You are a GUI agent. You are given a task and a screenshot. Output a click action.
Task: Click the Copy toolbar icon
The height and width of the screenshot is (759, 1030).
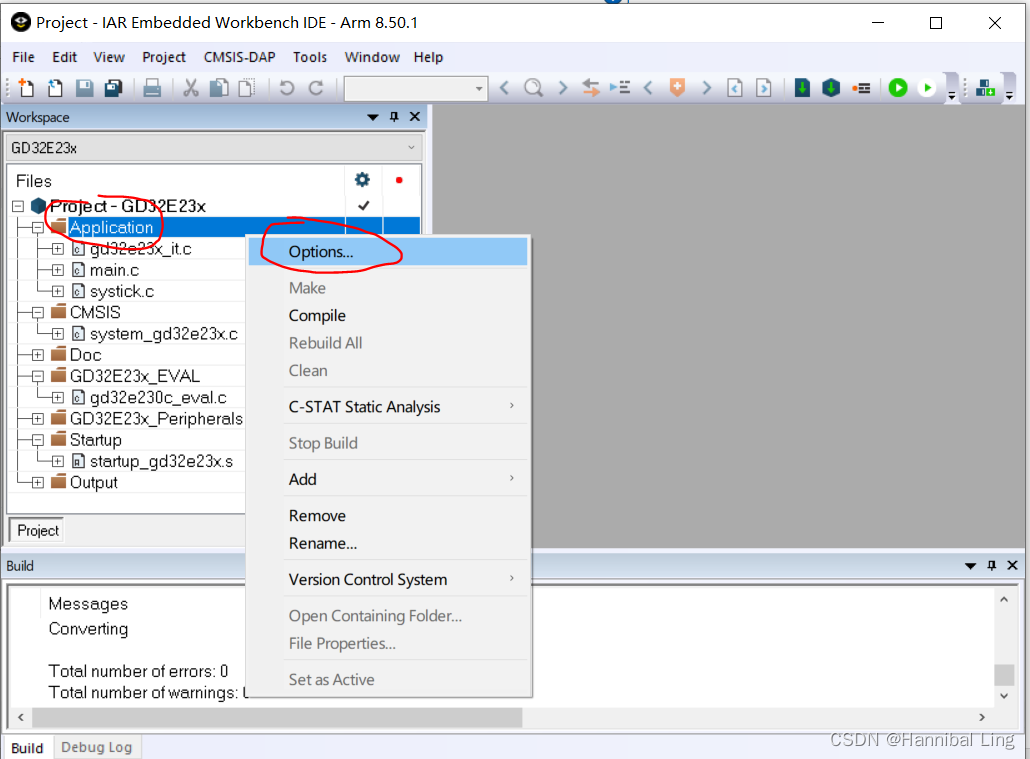(219, 87)
